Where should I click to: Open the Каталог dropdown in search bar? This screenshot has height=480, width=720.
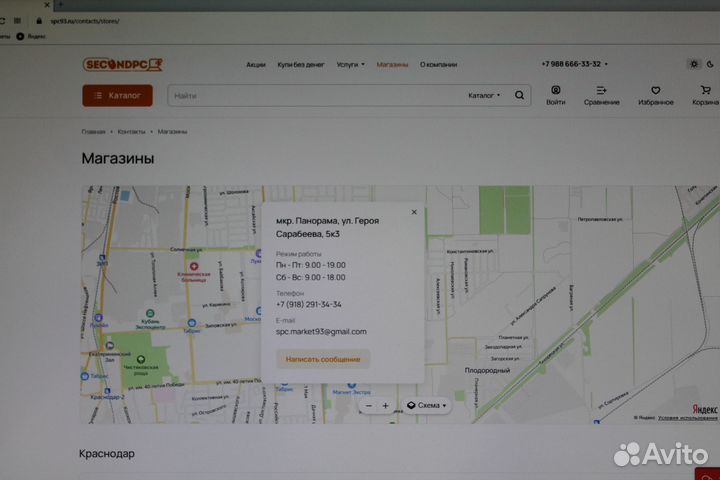coord(484,96)
